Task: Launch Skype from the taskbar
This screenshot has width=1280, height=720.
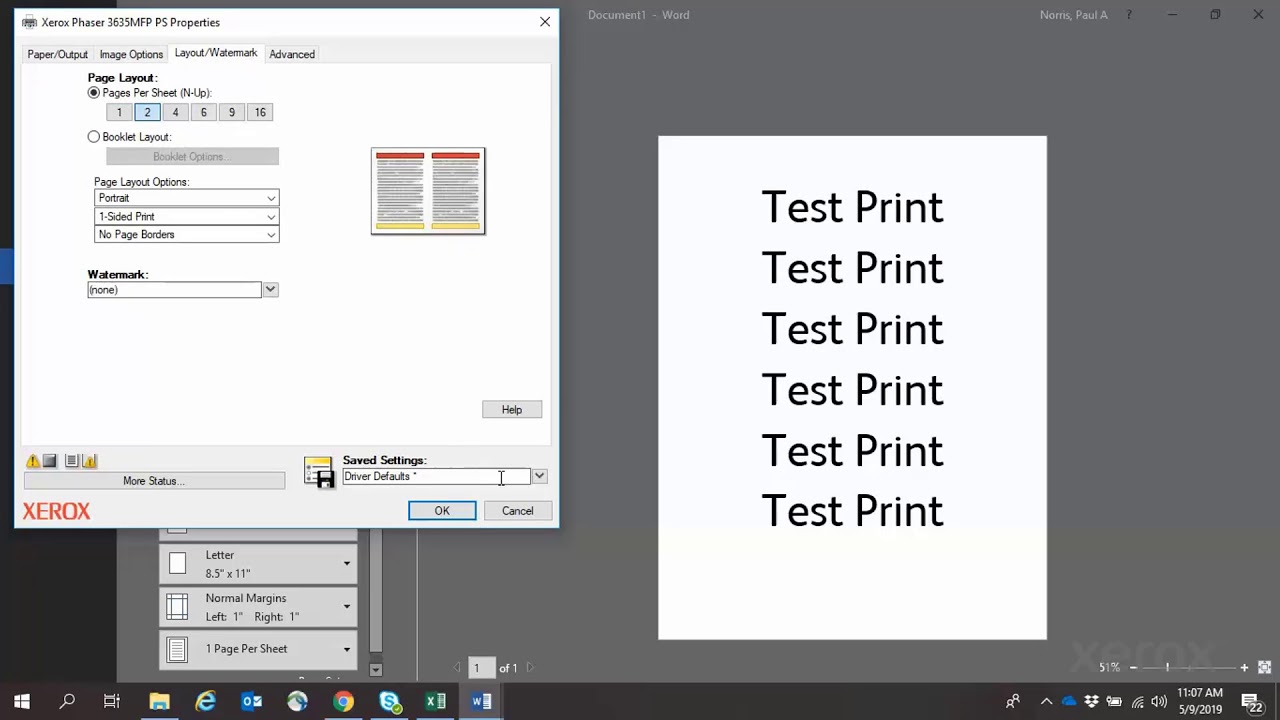Action: click(389, 701)
